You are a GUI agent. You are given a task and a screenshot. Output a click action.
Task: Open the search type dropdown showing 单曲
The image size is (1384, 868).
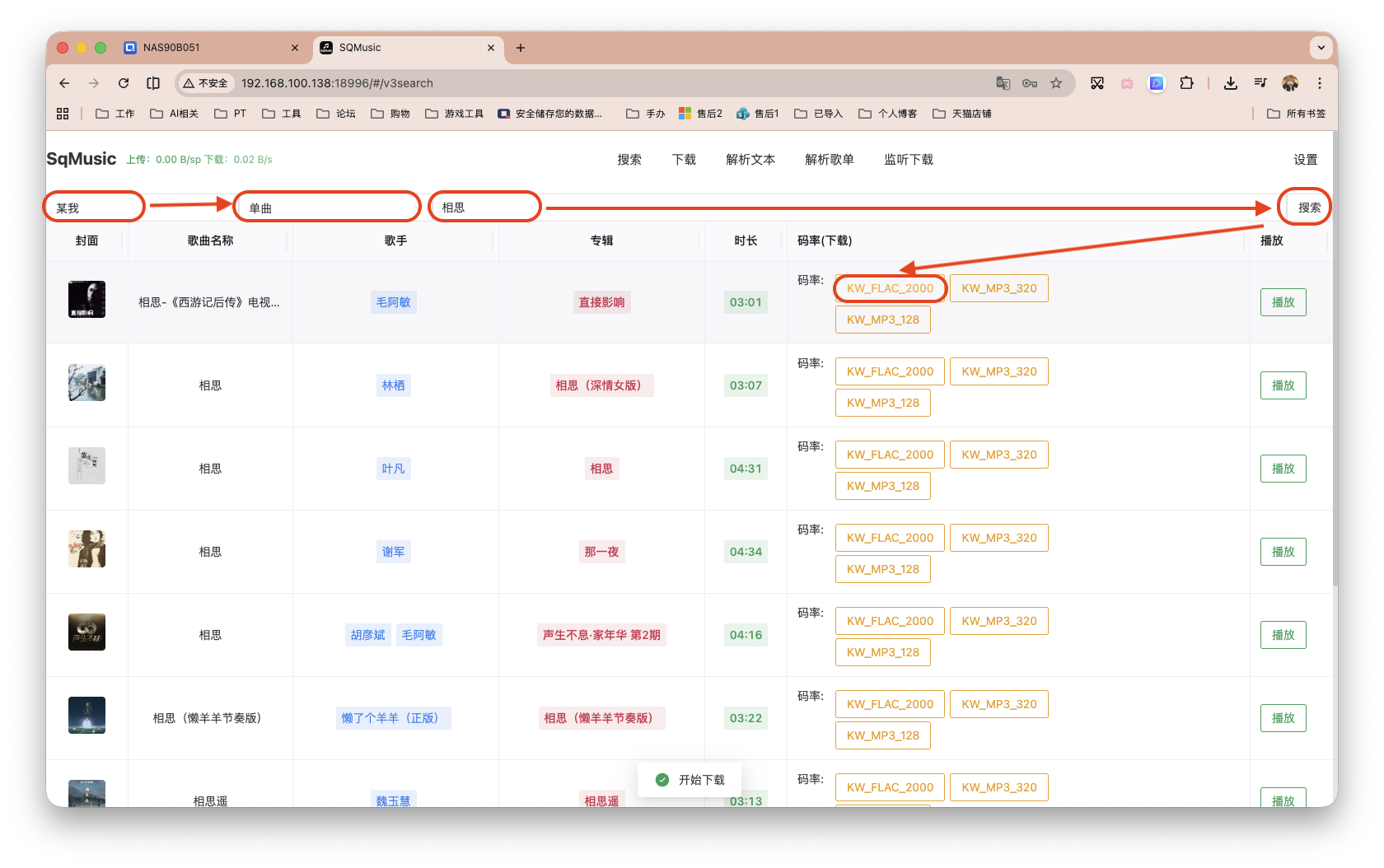tap(328, 208)
